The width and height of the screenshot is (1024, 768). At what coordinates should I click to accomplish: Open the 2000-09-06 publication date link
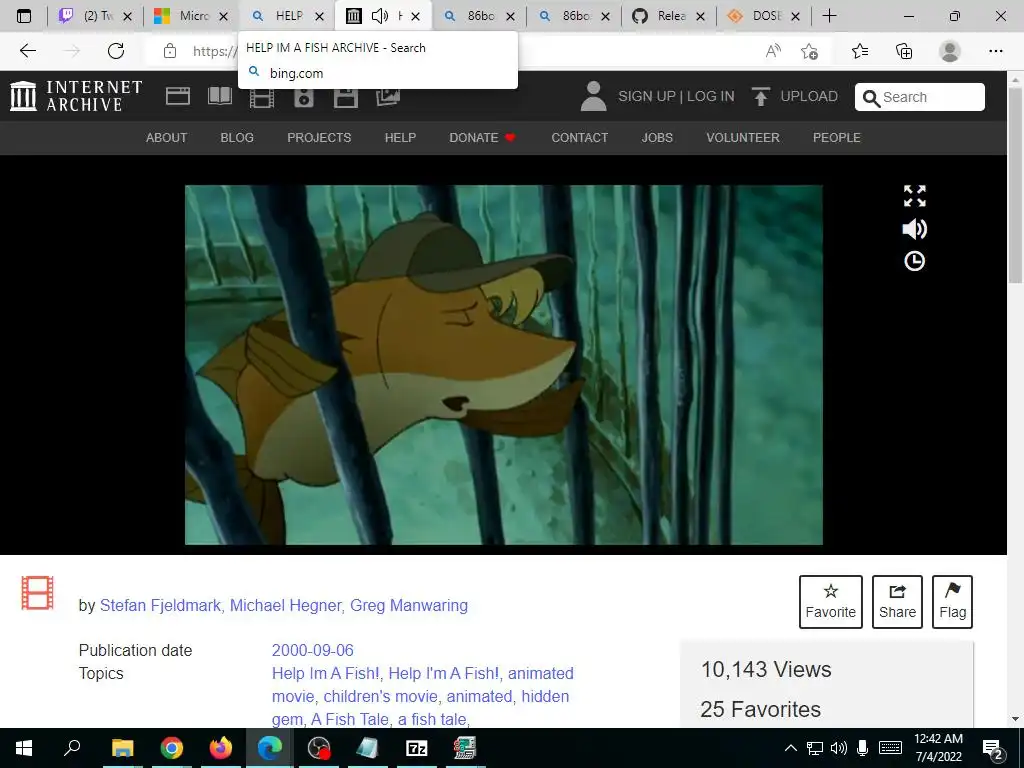pos(312,650)
